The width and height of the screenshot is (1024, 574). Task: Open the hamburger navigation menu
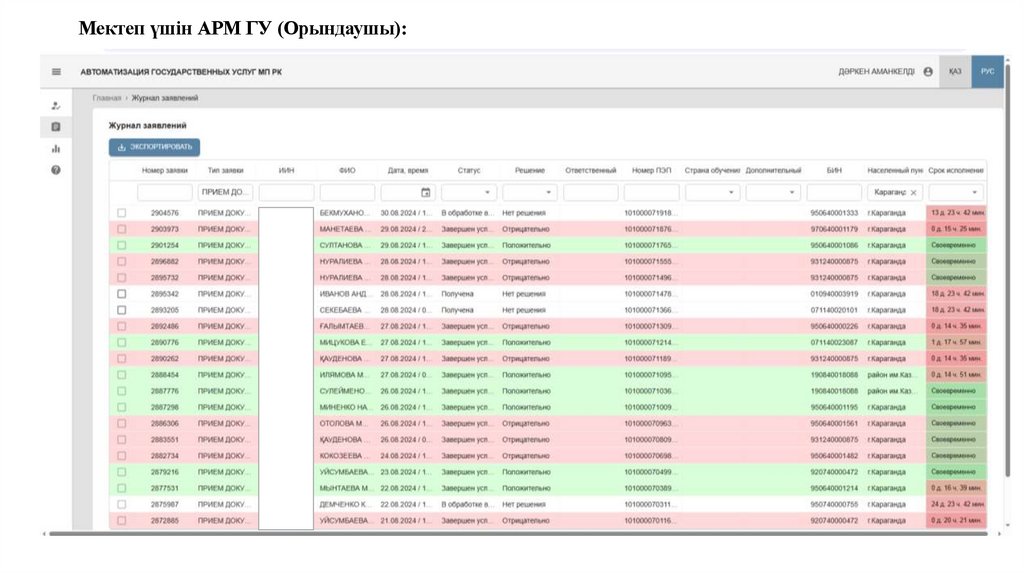tap(56, 72)
